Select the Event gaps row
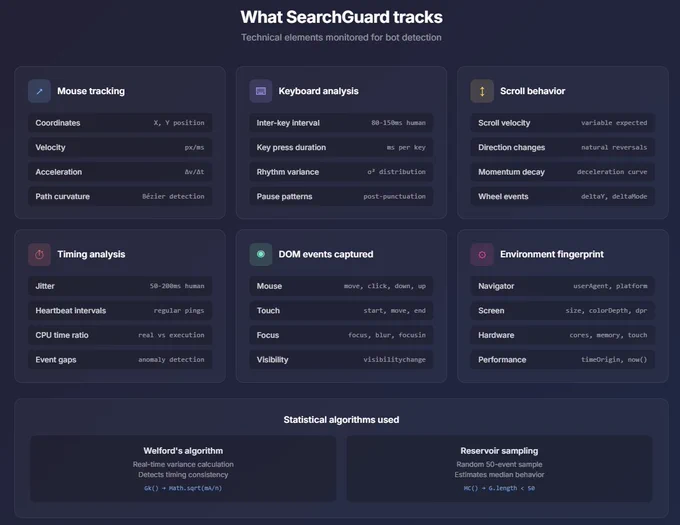Screen dimensions: 680x525 120,360
